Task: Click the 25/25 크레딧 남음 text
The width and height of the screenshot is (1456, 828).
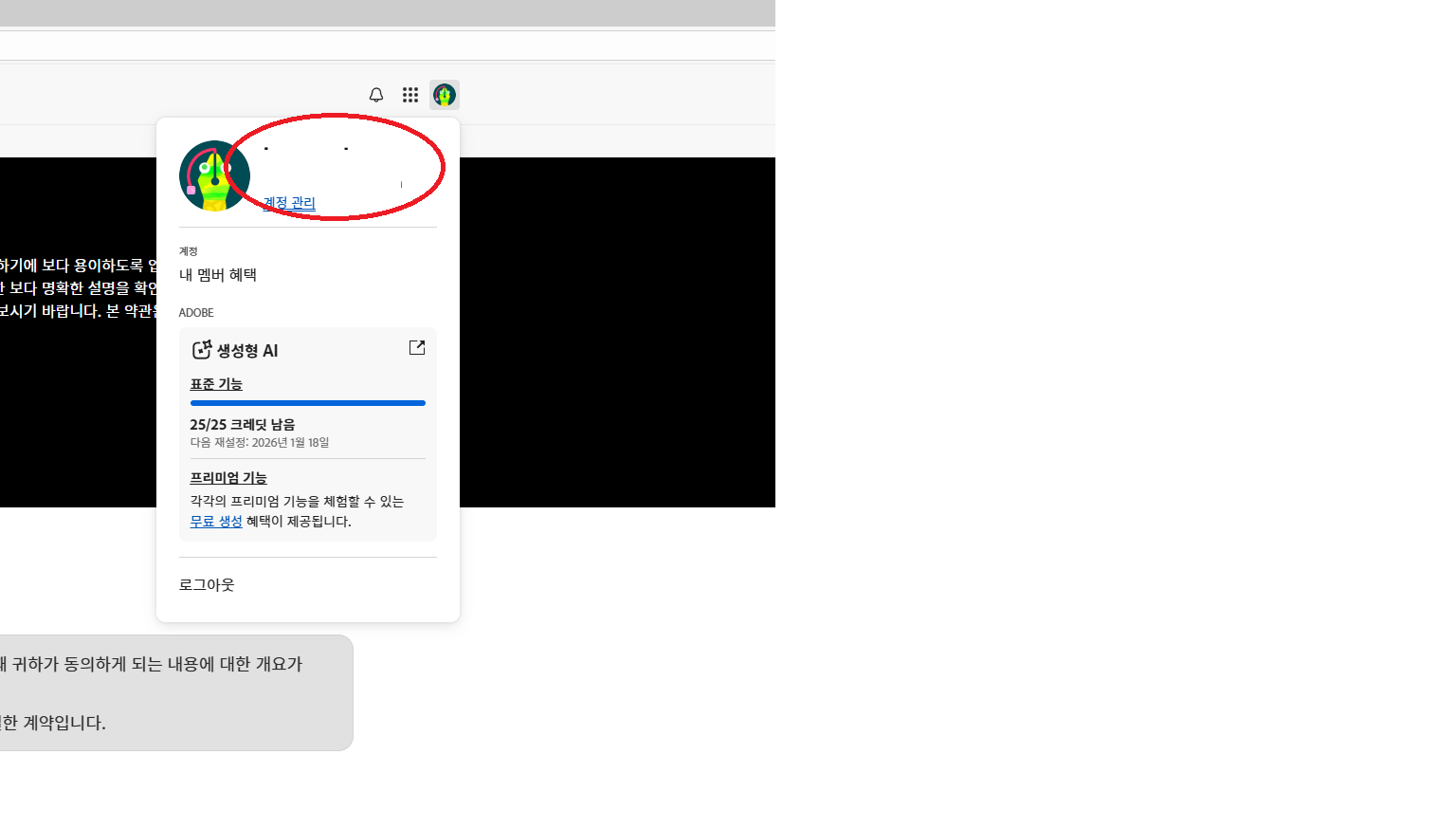Action: pos(243,425)
